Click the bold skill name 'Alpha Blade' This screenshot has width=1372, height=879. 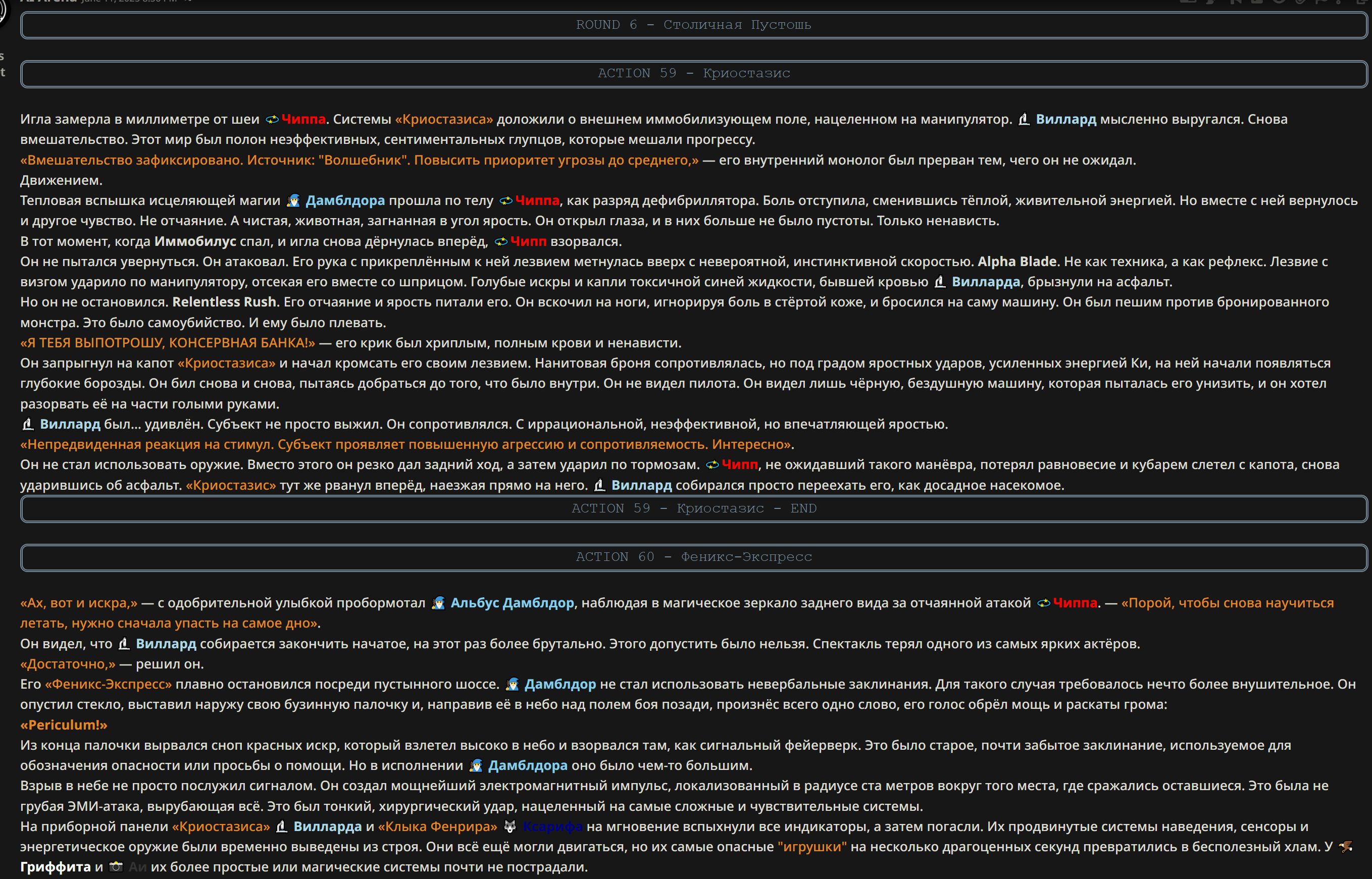1017,262
